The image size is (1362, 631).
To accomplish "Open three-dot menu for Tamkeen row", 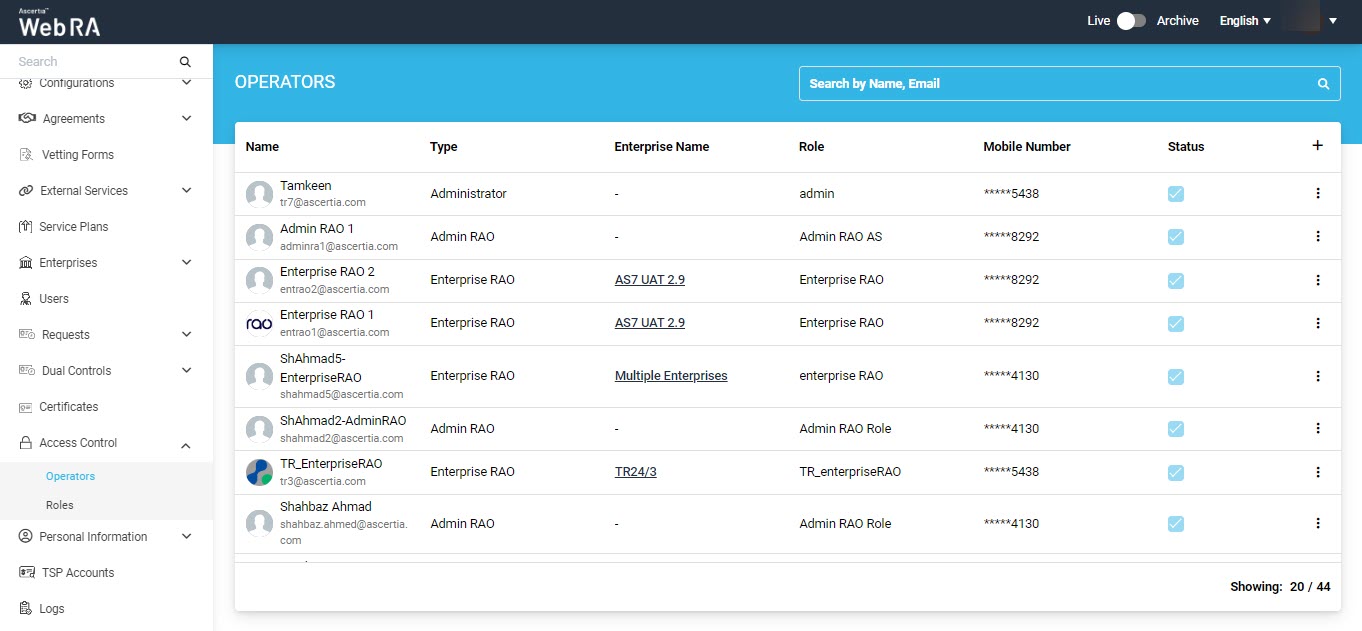I will (1317, 193).
